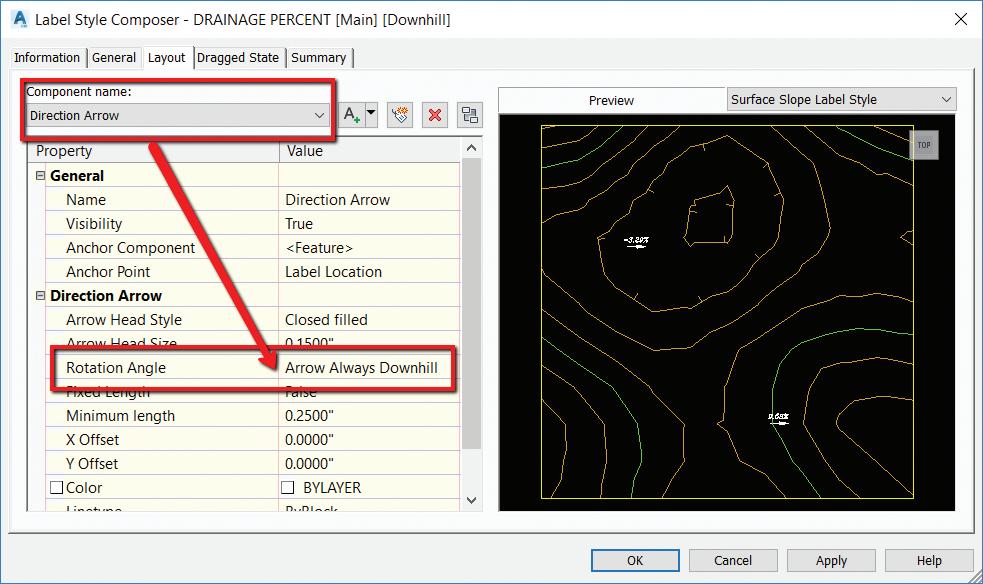This screenshot has height=584, width=983.
Task: Click the AutoCAD logo in title bar
Action: point(19,19)
